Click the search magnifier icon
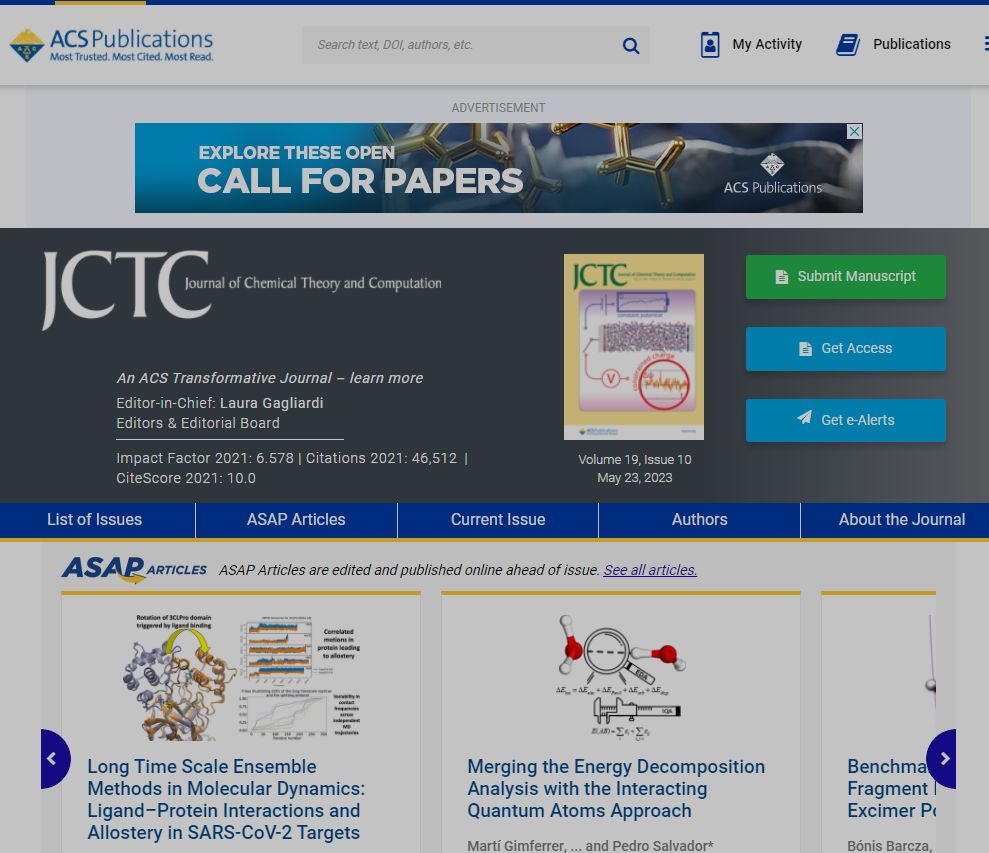Image resolution: width=989 pixels, height=853 pixels. (630, 45)
